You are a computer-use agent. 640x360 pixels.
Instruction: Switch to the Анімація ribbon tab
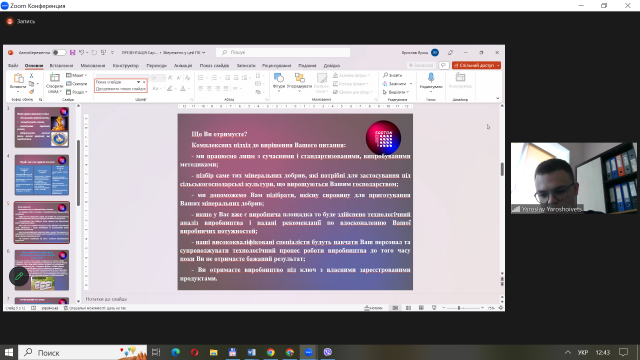click(183, 65)
